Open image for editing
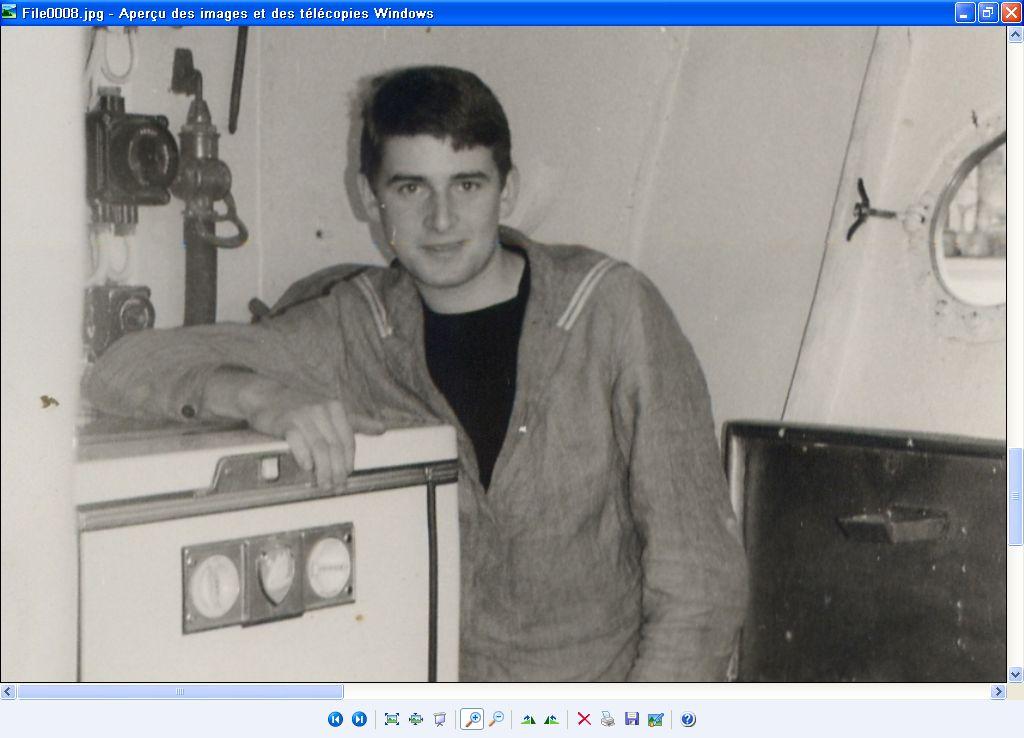 655,719
